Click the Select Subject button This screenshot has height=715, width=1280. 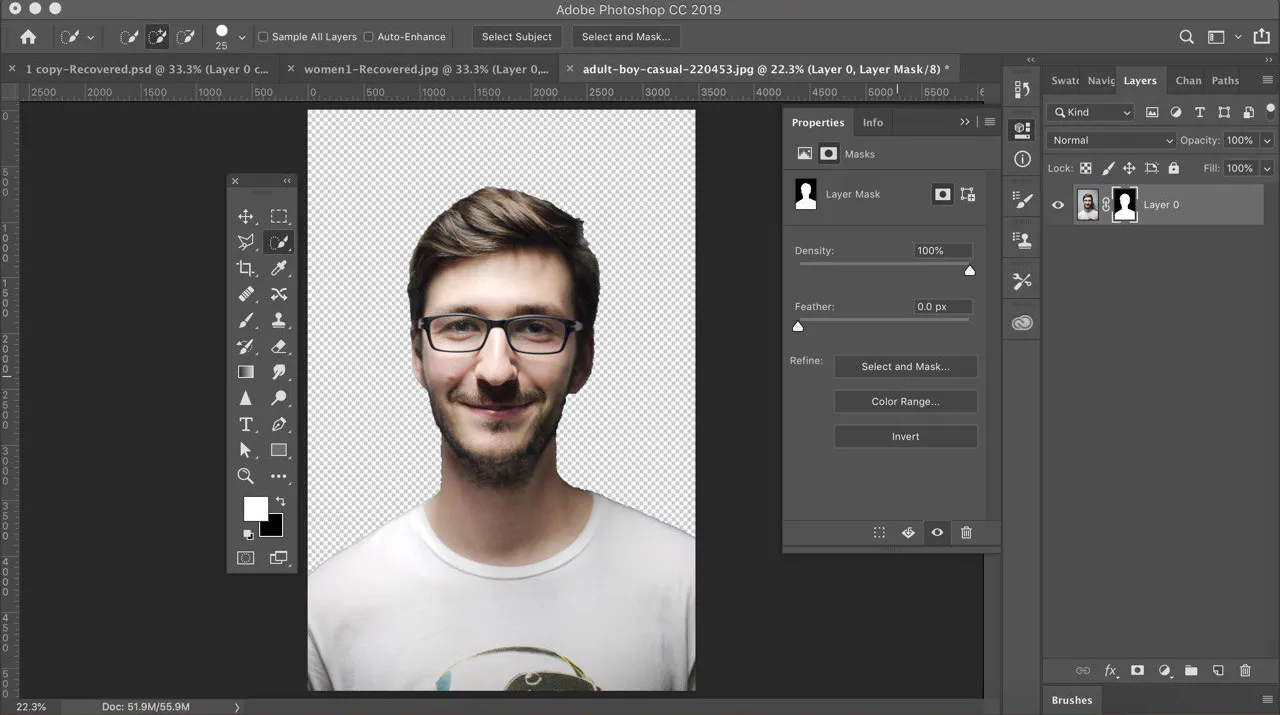[x=517, y=37]
